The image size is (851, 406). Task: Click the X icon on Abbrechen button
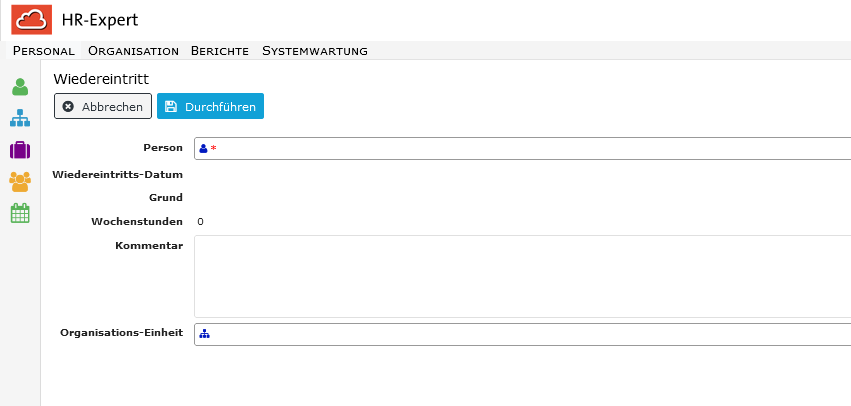point(68,106)
